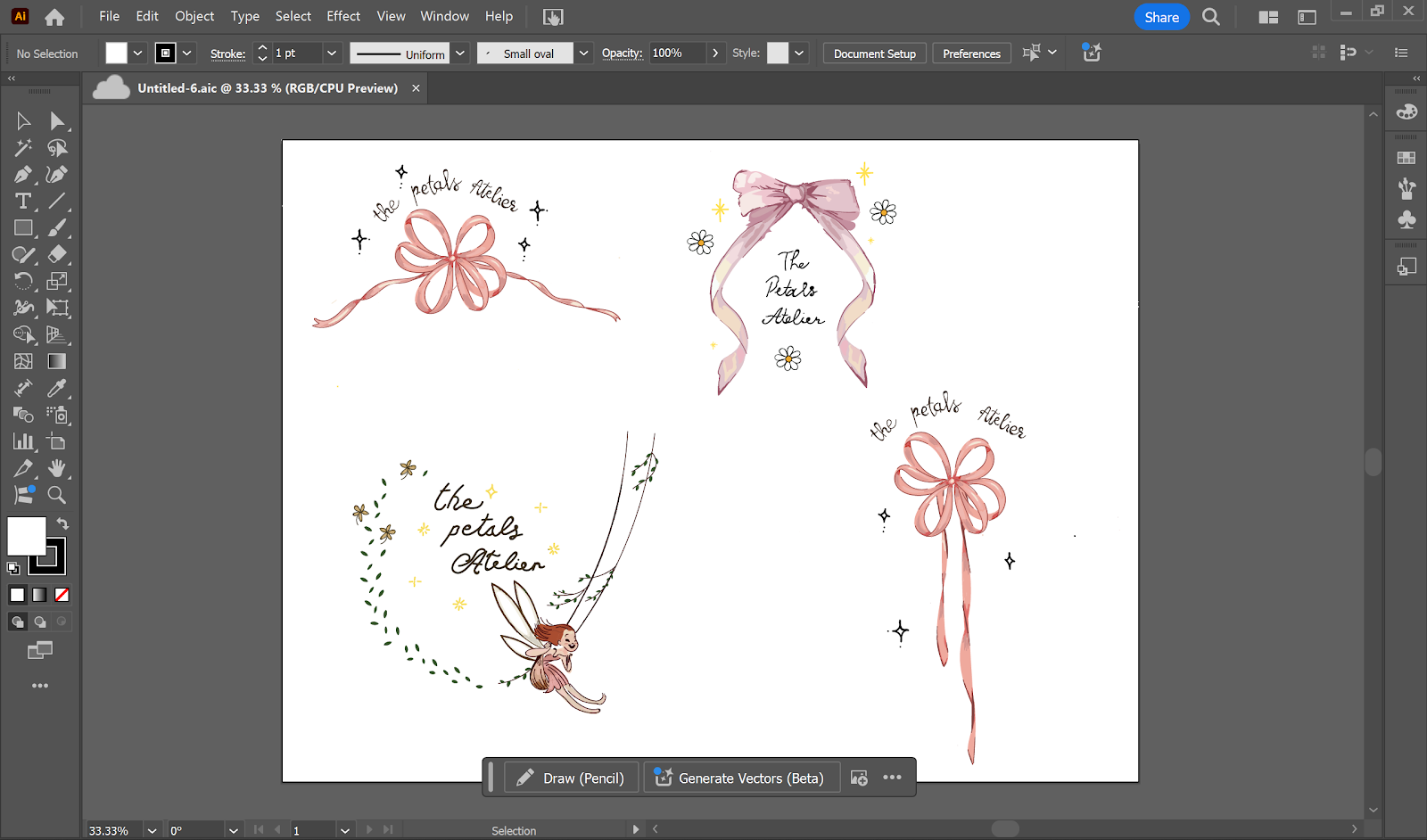1427x840 pixels.
Task: Activate the Hand tool
Action: [57, 469]
